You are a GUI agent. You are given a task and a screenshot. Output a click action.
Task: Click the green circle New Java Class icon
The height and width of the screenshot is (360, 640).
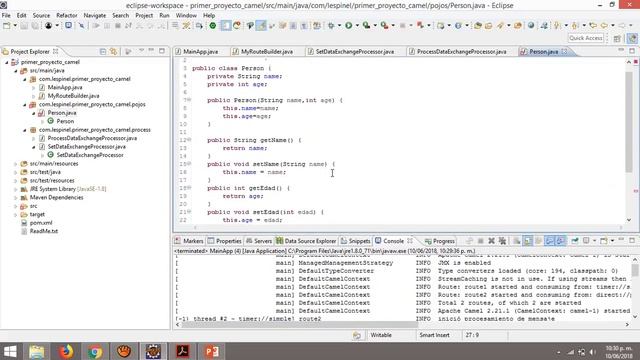tap(213, 26)
